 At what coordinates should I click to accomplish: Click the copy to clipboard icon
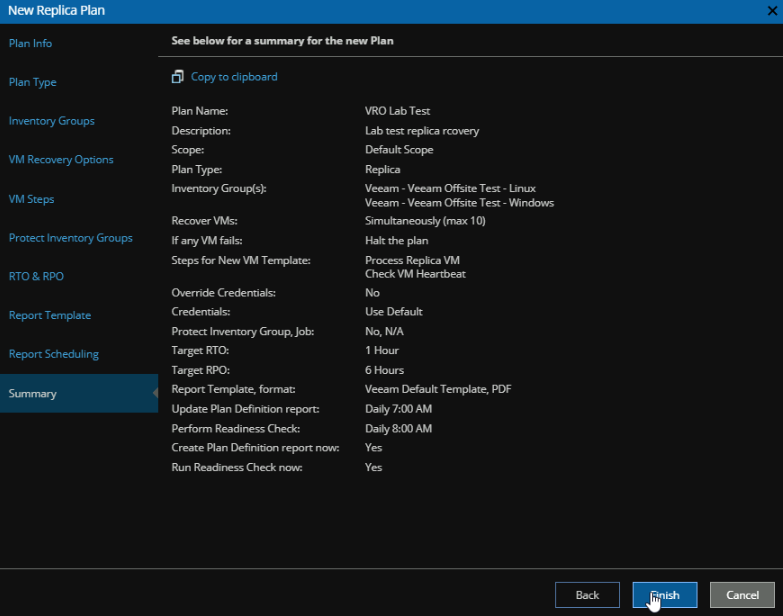tap(177, 76)
